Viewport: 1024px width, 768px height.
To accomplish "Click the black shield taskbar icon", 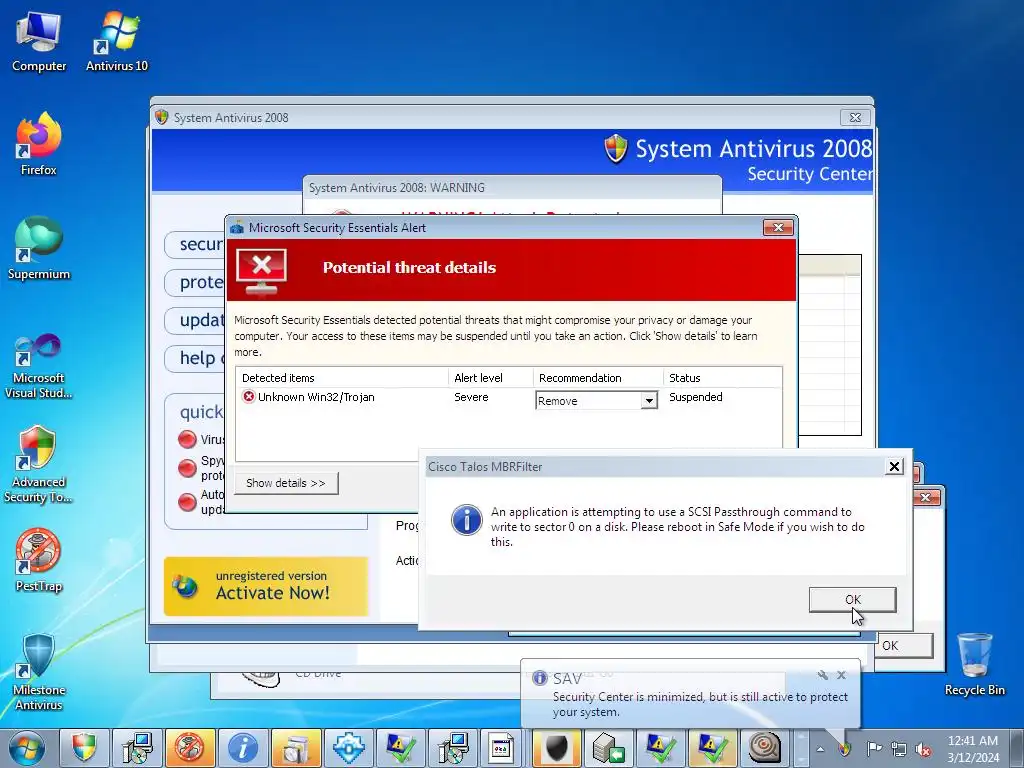I will 556,748.
